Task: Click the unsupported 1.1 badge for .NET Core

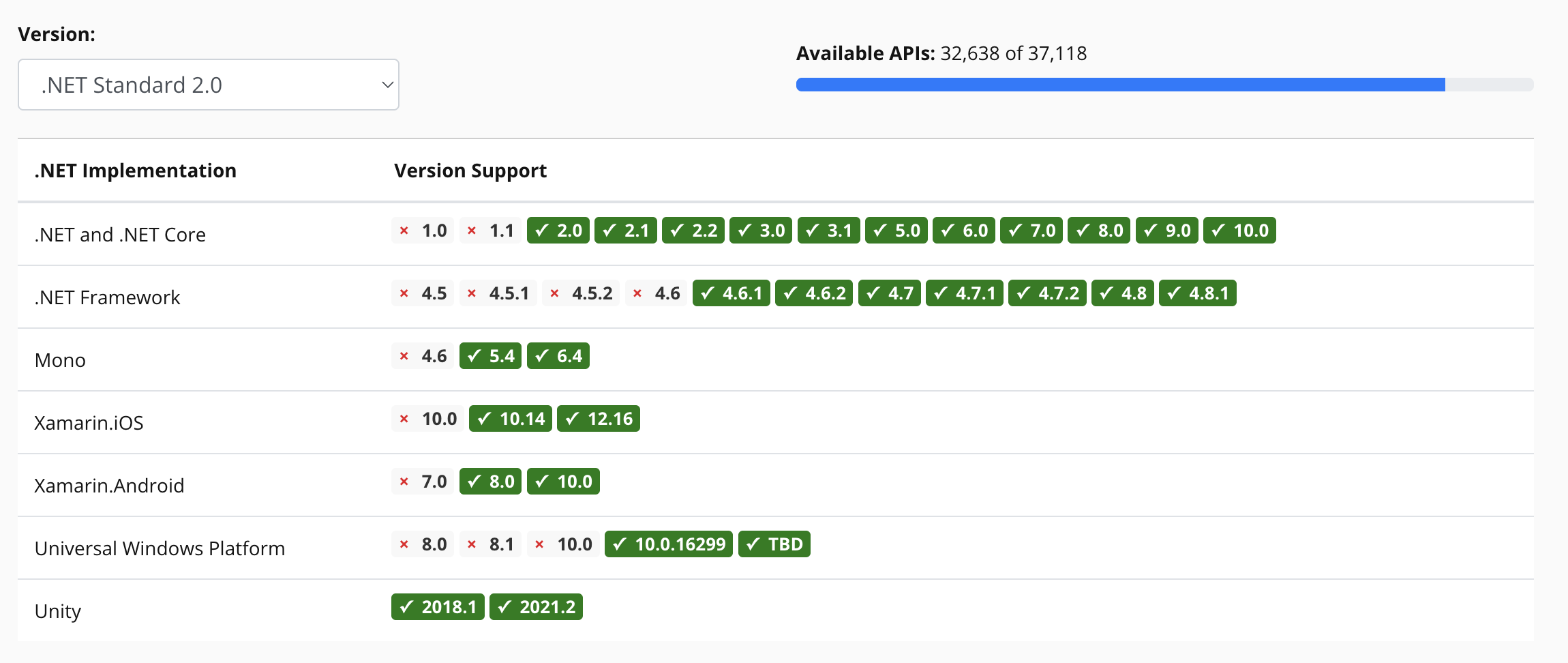Action: (x=490, y=231)
